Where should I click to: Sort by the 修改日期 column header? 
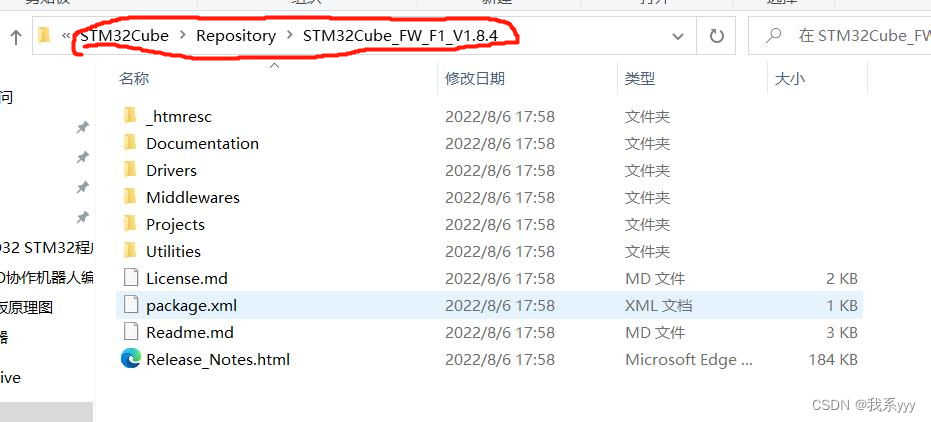(x=475, y=78)
